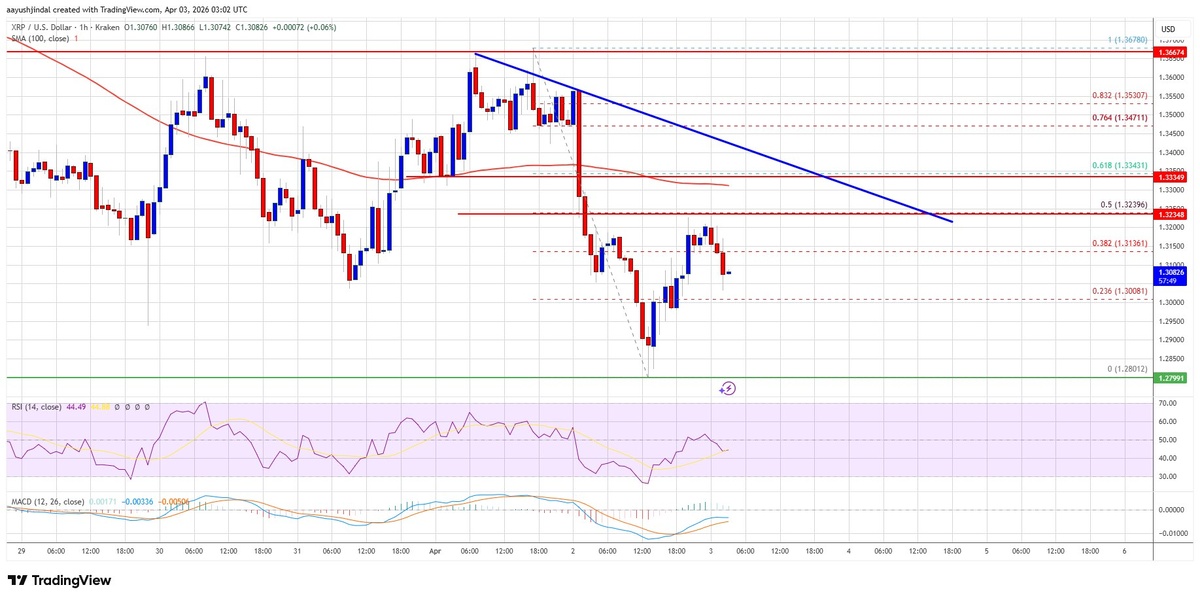Viewport: 1200px width, 600px height.
Task: Click the 31 date label on time axis
Action: click(x=296, y=551)
